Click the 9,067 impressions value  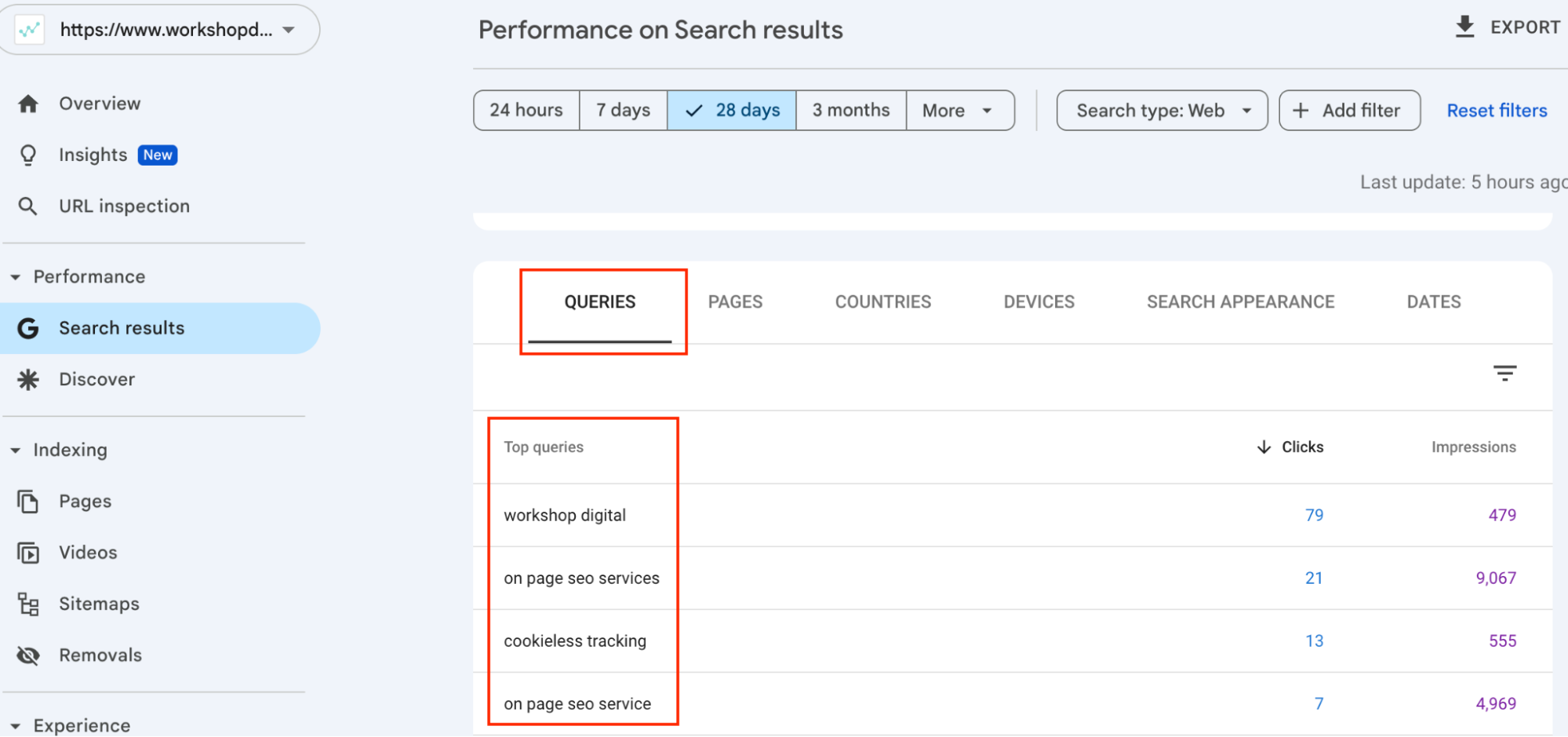tap(1496, 578)
